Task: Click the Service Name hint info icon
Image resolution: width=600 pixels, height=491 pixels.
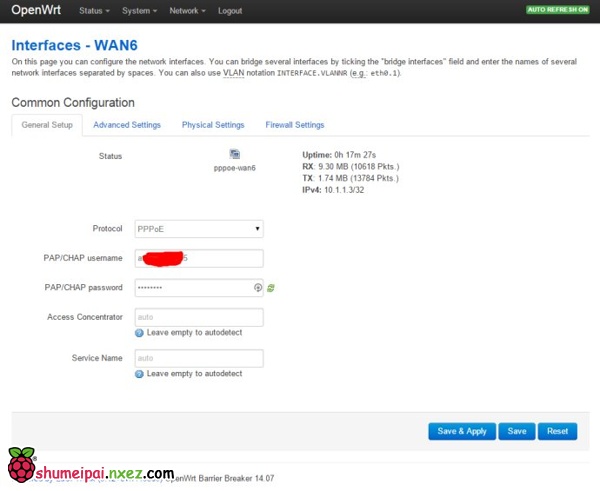Action: point(139,373)
